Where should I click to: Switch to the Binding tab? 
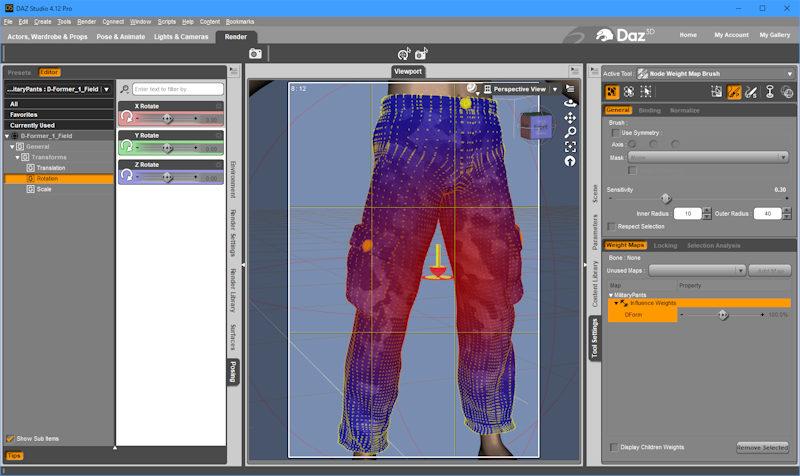[649, 110]
